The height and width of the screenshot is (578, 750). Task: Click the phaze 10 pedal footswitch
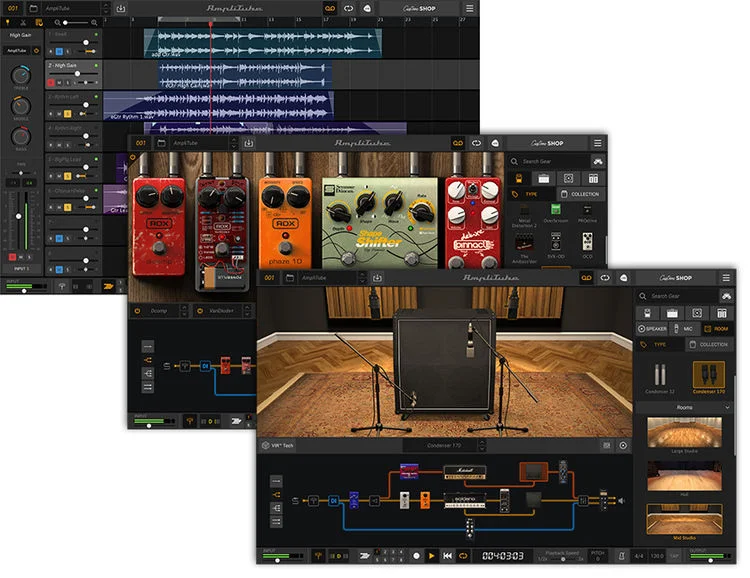click(x=285, y=247)
